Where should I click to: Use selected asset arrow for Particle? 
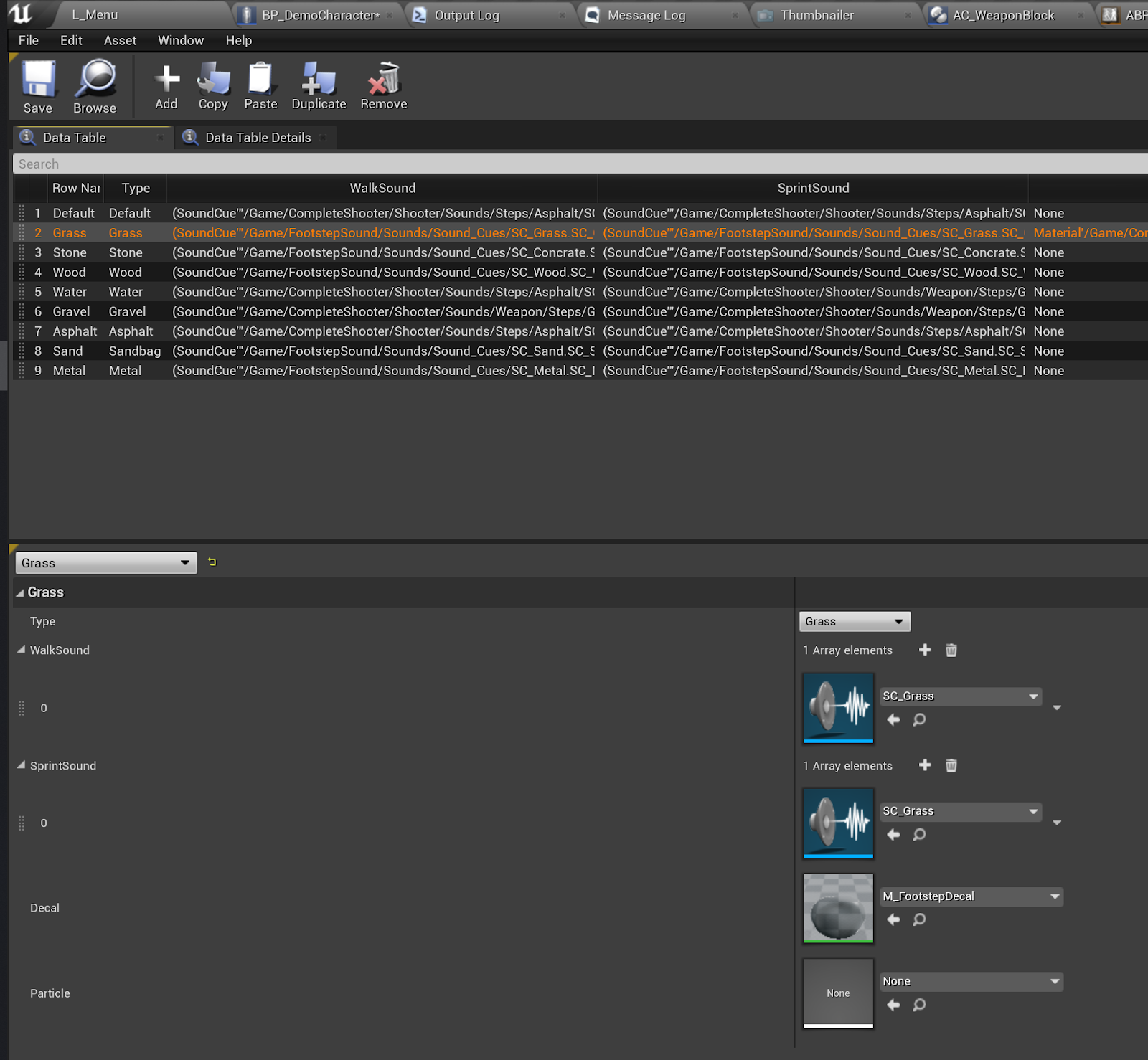tap(893, 1005)
